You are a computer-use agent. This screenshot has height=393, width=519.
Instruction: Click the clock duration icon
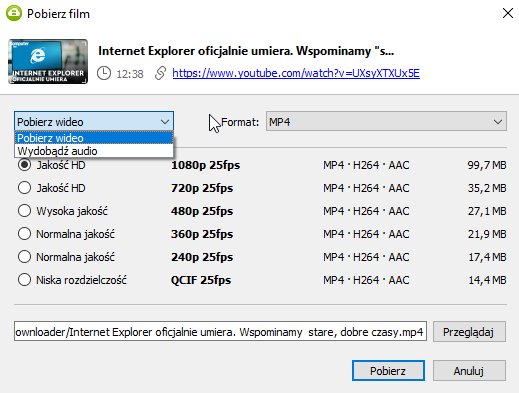tap(104, 73)
